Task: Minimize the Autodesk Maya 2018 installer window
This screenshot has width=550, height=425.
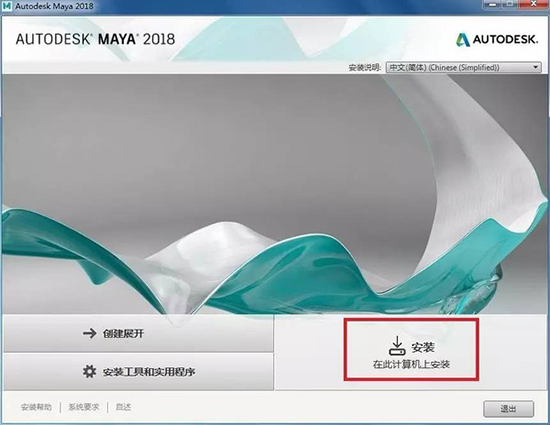Action: coord(492,4)
